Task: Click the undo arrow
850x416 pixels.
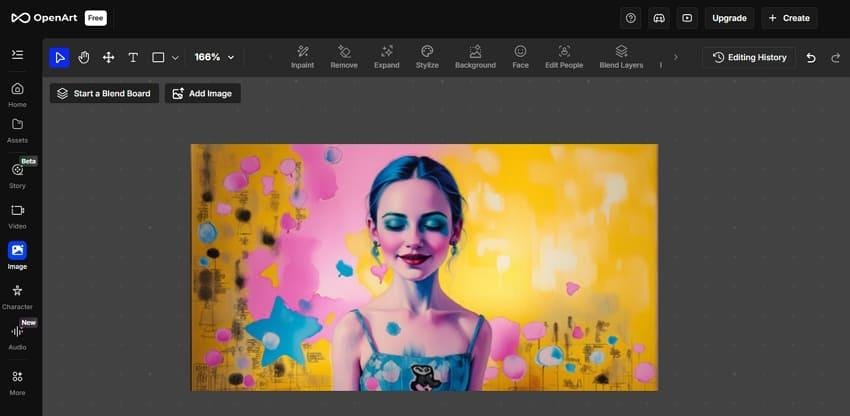Action: coord(811,57)
